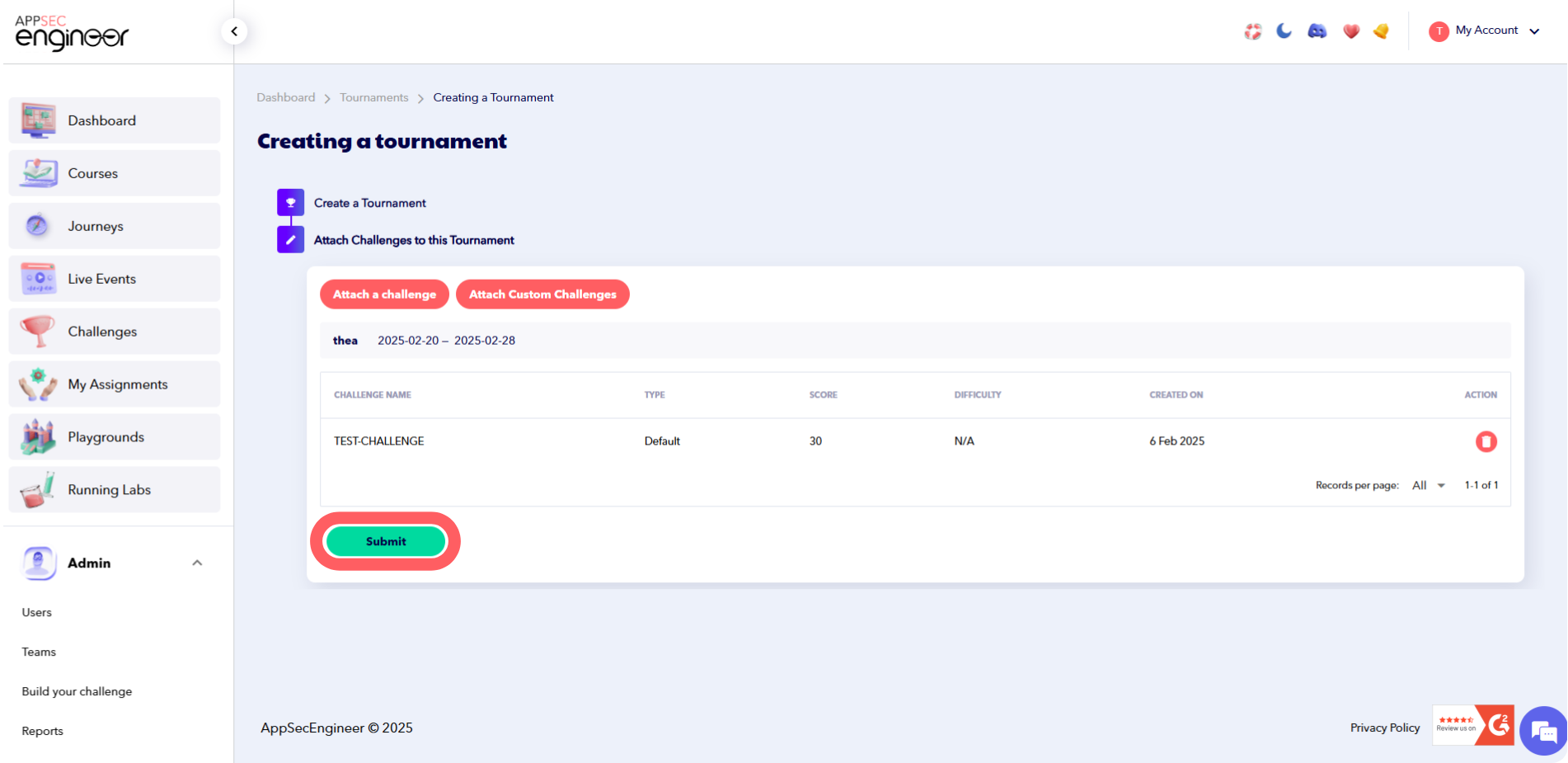The height and width of the screenshot is (763, 1568).
Task: Navigate to Tournaments via the breadcrumb
Action: [x=373, y=97]
